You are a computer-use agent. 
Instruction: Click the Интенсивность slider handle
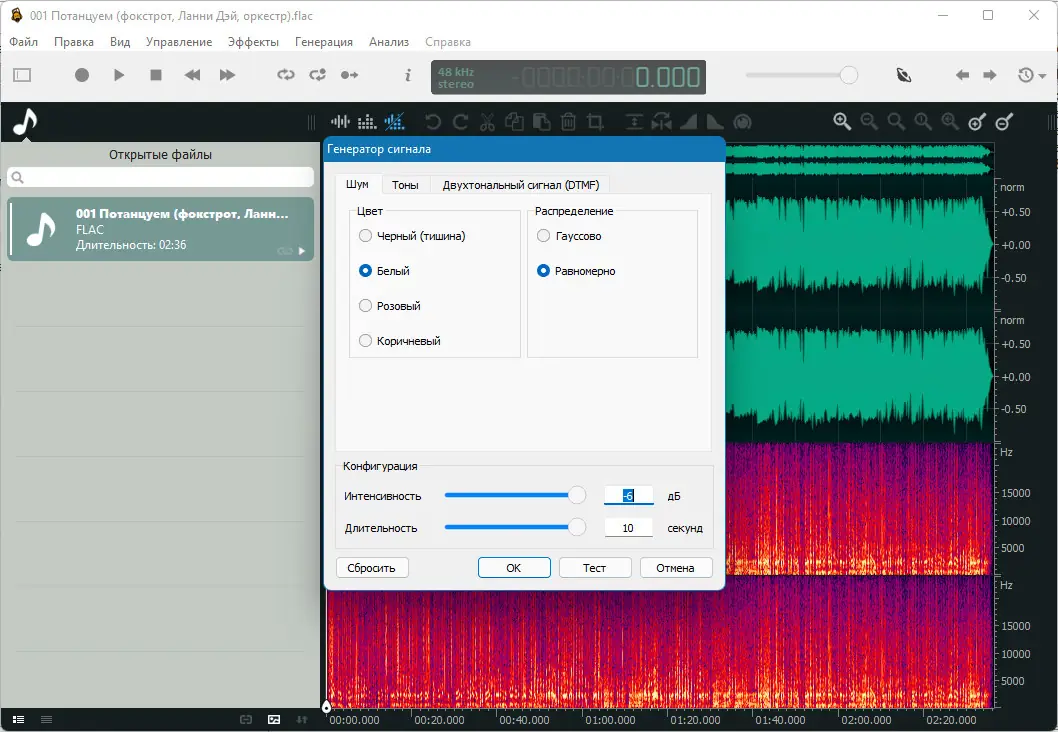point(577,495)
